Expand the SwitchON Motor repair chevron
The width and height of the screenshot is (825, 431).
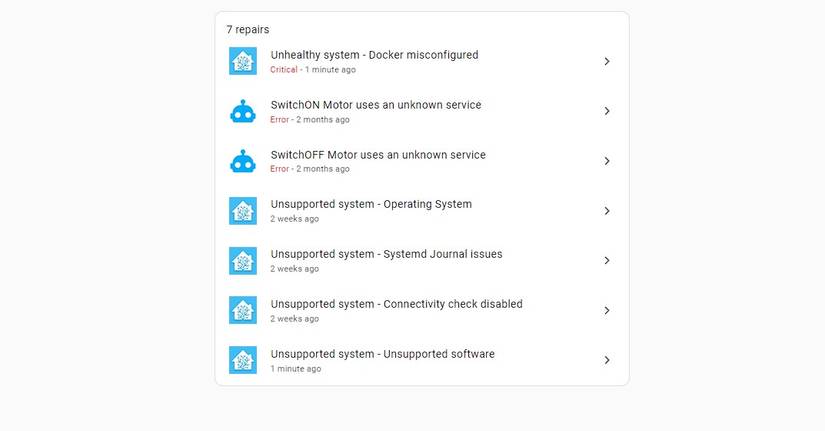(x=606, y=111)
